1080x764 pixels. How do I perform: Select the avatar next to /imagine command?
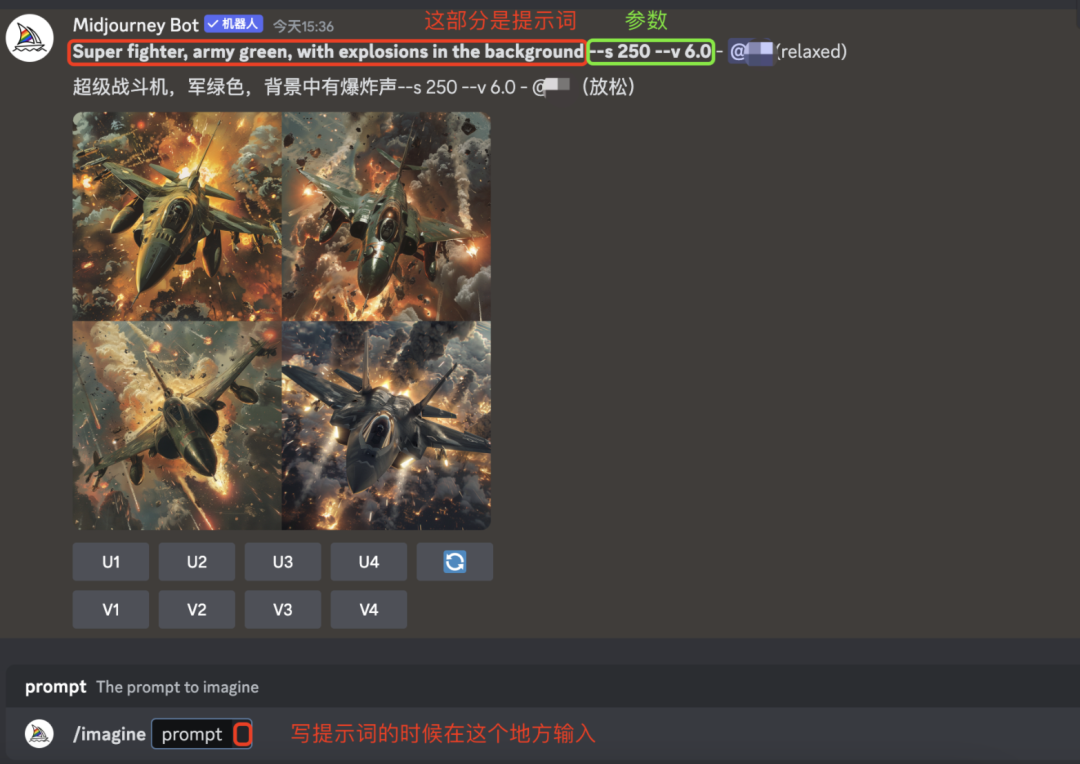pos(38,733)
